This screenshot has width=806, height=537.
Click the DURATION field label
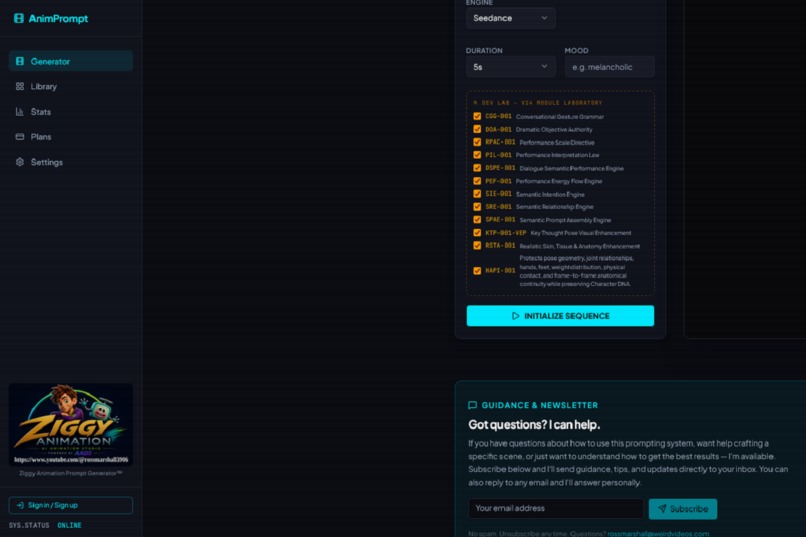[484, 50]
